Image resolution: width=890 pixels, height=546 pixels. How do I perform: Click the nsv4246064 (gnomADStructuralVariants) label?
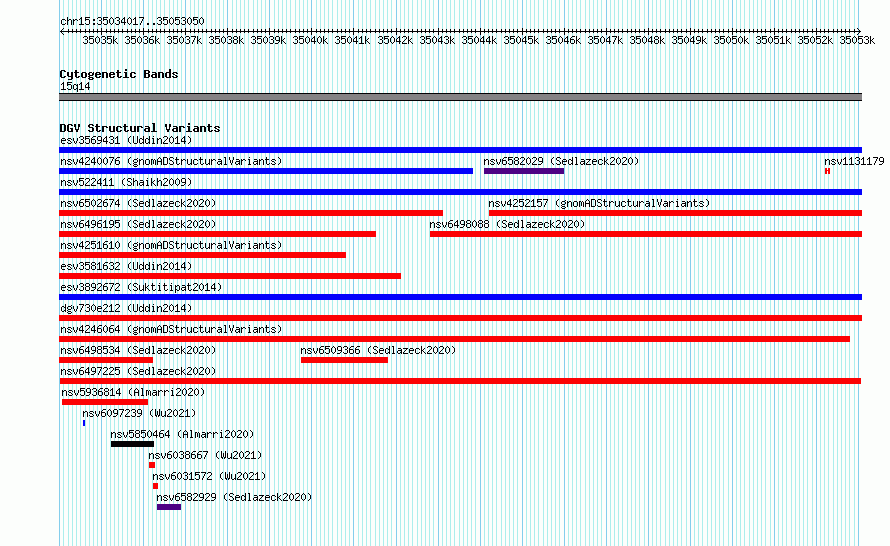tap(171, 329)
